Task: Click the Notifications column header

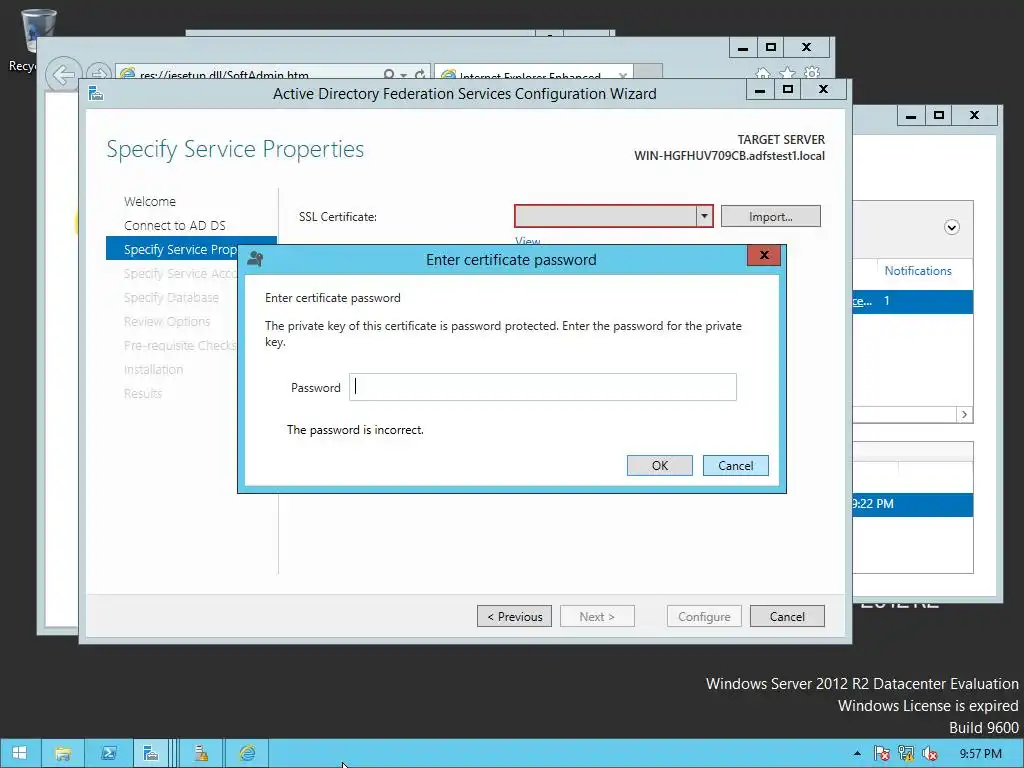Action: tap(918, 270)
